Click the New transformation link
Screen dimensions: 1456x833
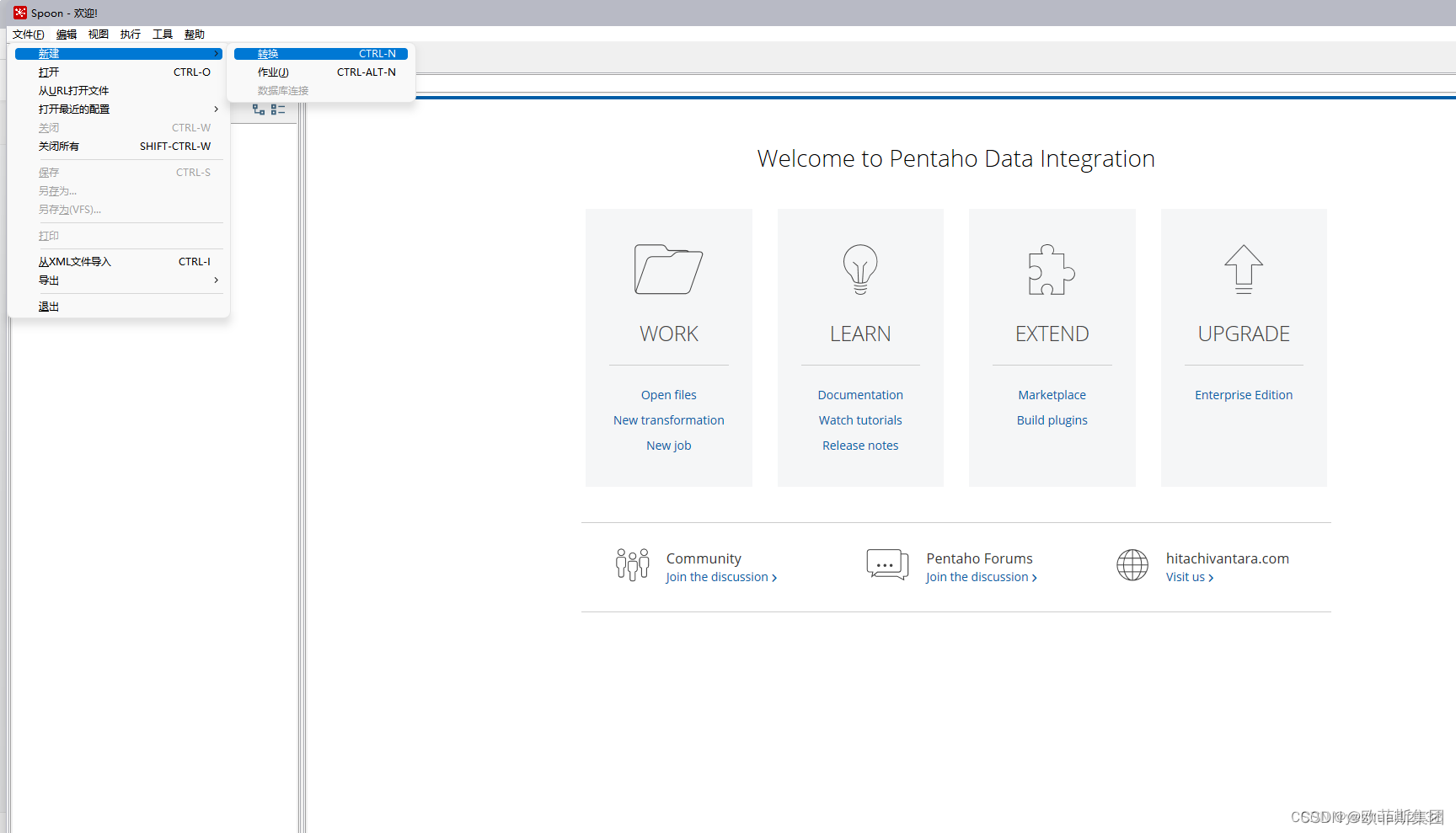(668, 420)
